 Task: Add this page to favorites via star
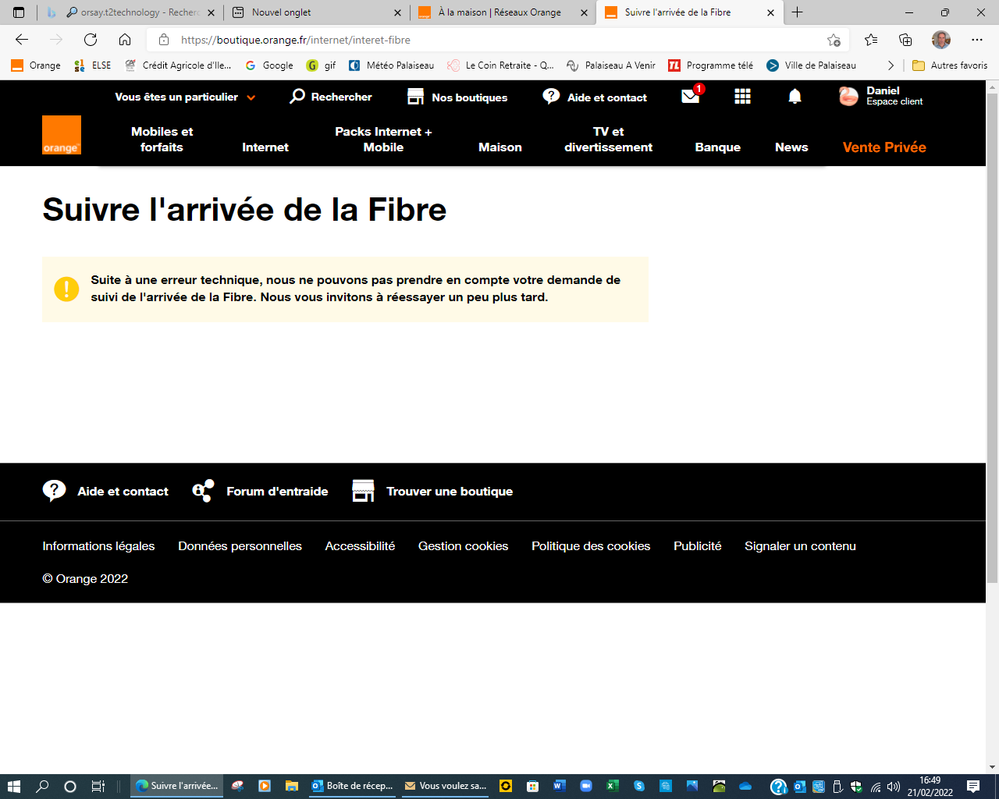833,40
